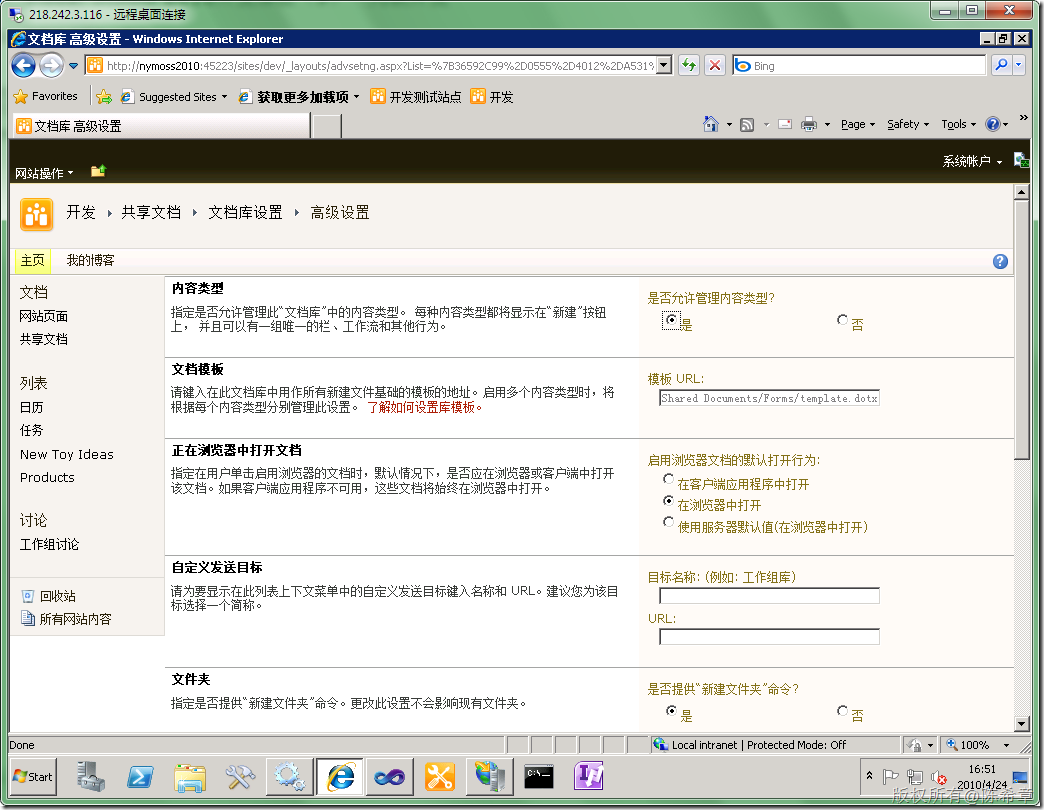Open the blank new tab button
The height and width of the screenshot is (810, 1044).
click(x=327, y=126)
